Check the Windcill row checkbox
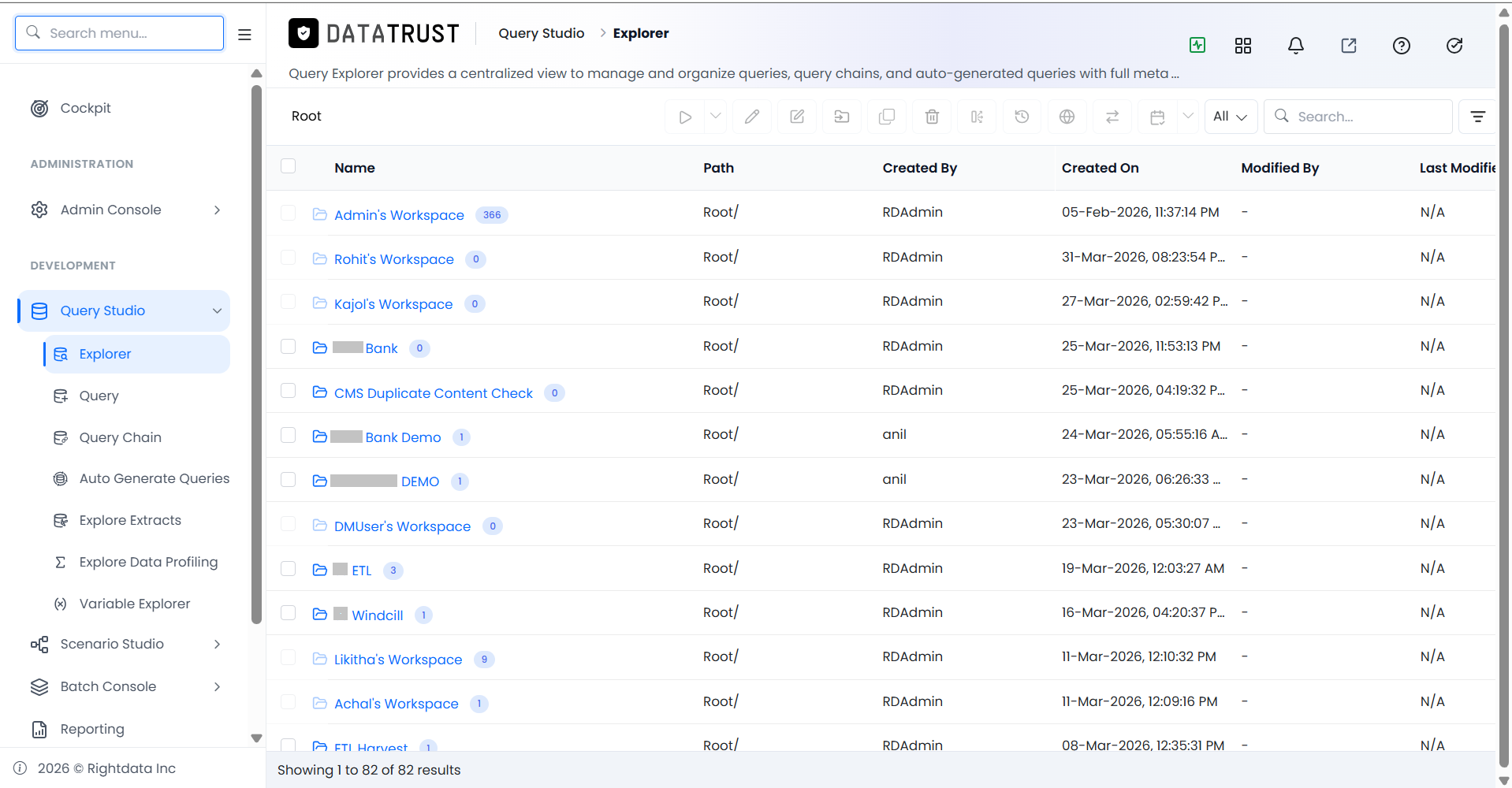This screenshot has height=788, width=1512. click(x=289, y=613)
